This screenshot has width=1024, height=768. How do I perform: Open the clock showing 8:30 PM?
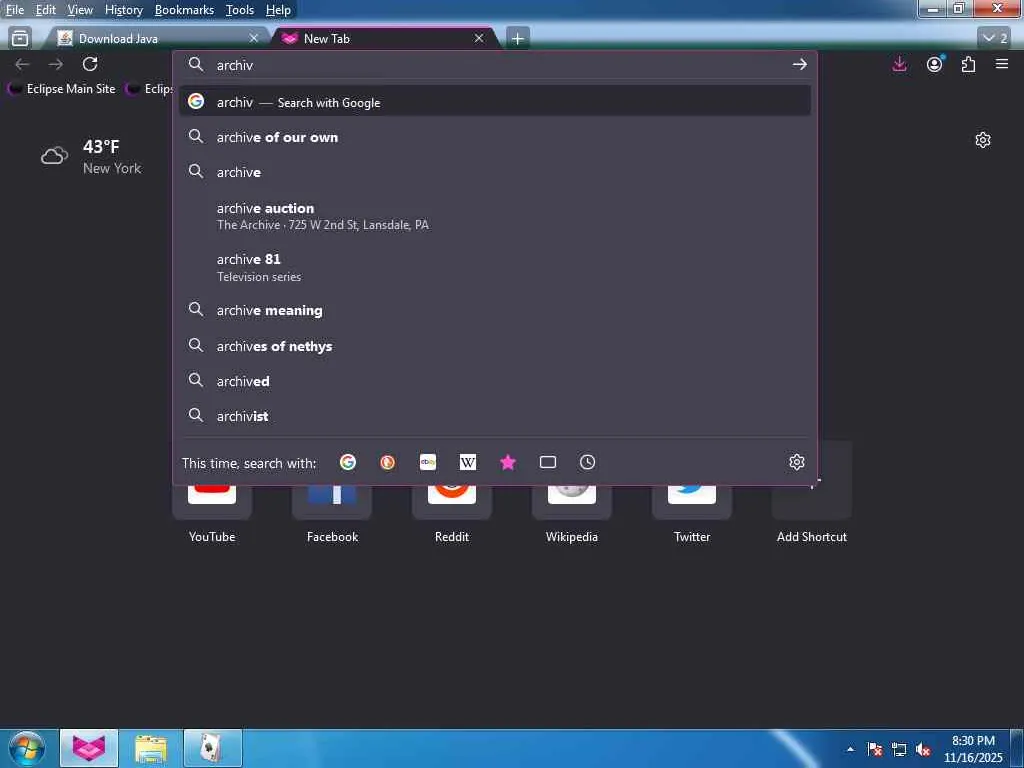click(x=973, y=749)
